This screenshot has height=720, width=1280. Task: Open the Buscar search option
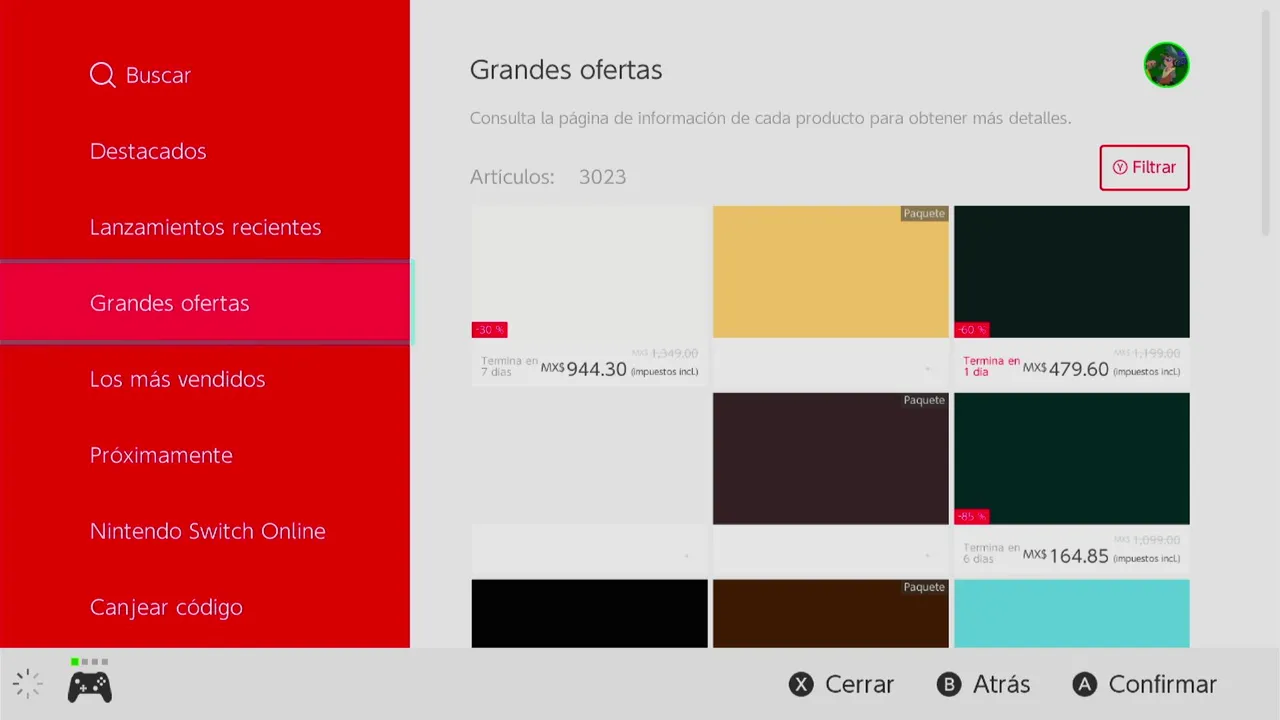(140, 75)
